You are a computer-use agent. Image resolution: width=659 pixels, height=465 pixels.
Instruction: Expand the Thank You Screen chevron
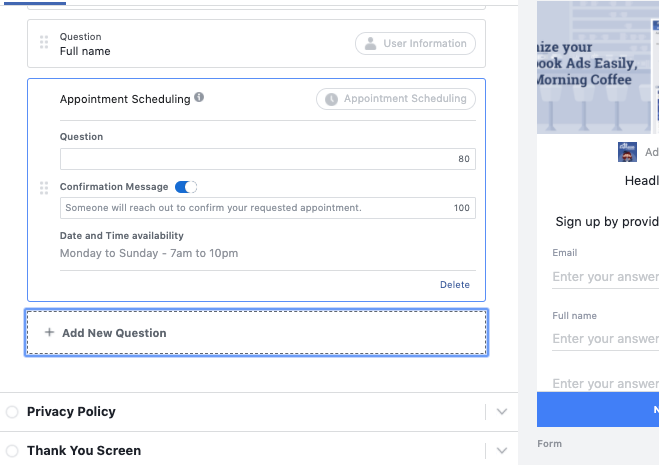pos(502,451)
